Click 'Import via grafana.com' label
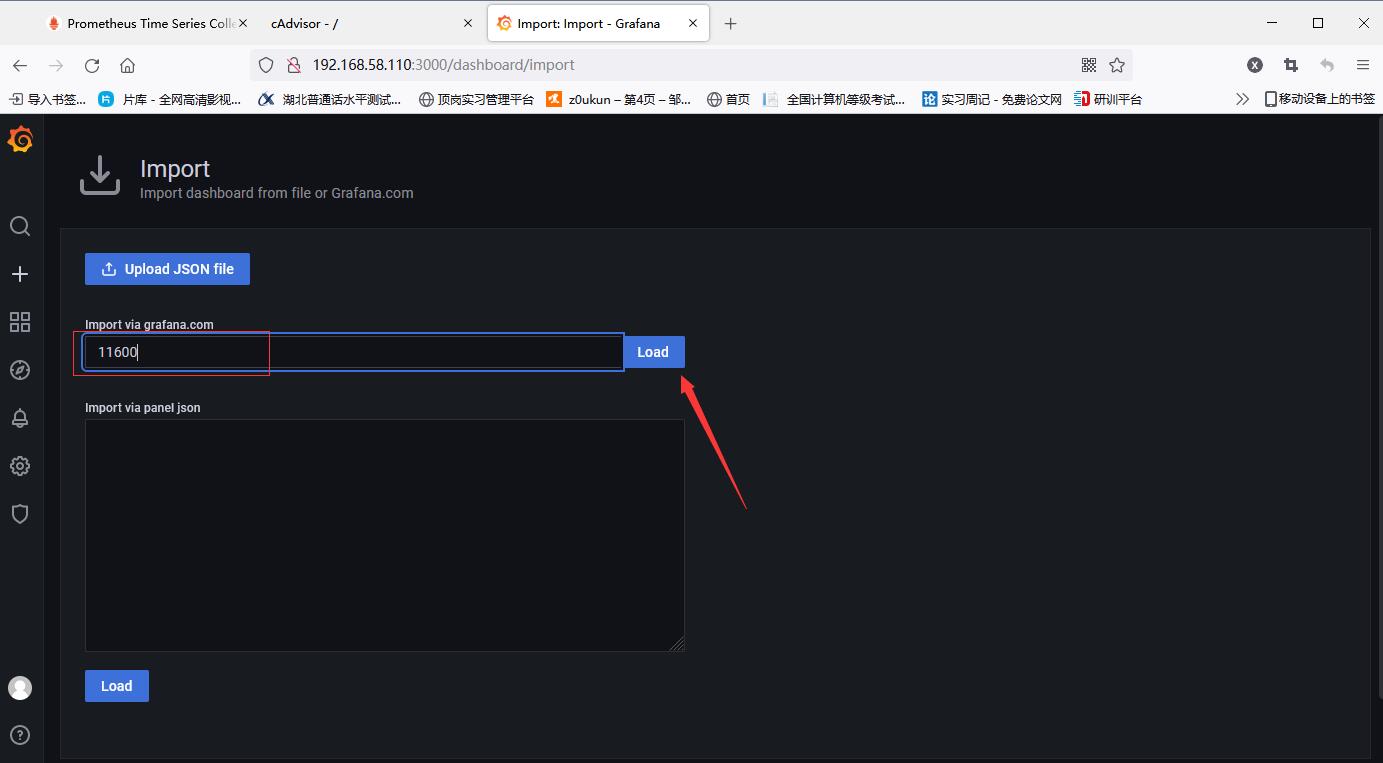The image size is (1383, 763). [149, 325]
